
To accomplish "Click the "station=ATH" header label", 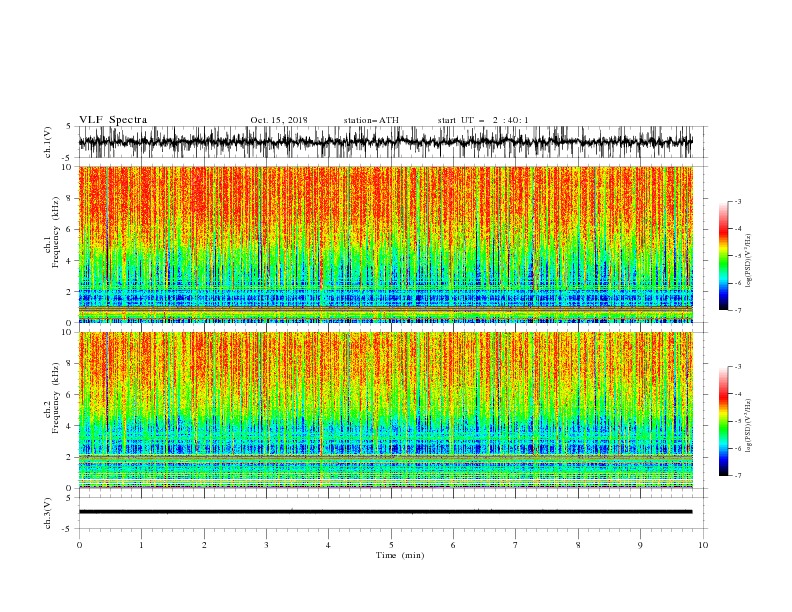I will tap(371, 120).
